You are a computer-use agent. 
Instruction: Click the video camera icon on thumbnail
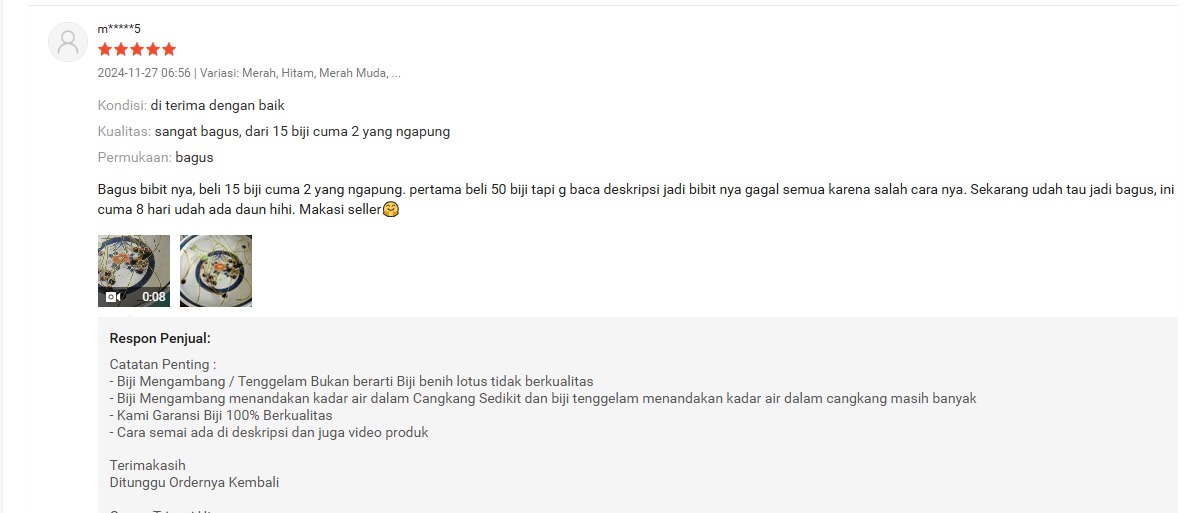(x=112, y=296)
